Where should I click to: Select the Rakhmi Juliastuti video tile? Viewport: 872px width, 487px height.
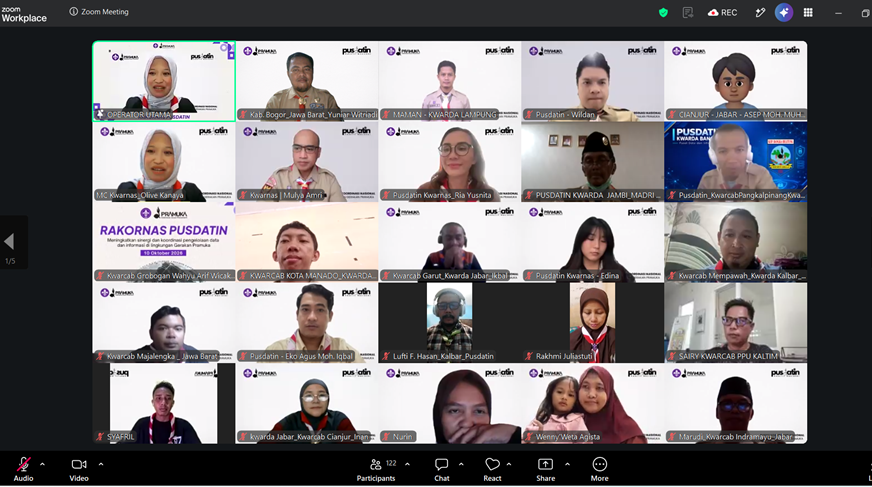[x=593, y=323]
